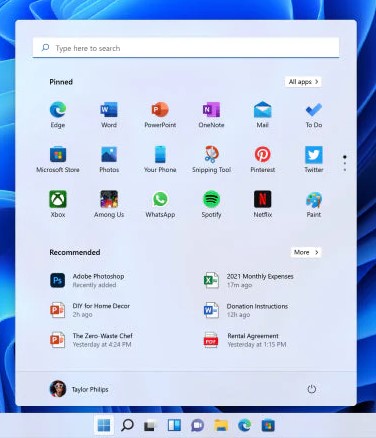Screen dimensions: 376x438
Task: Open File Explorer from the taskbar
Action: point(221,425)
